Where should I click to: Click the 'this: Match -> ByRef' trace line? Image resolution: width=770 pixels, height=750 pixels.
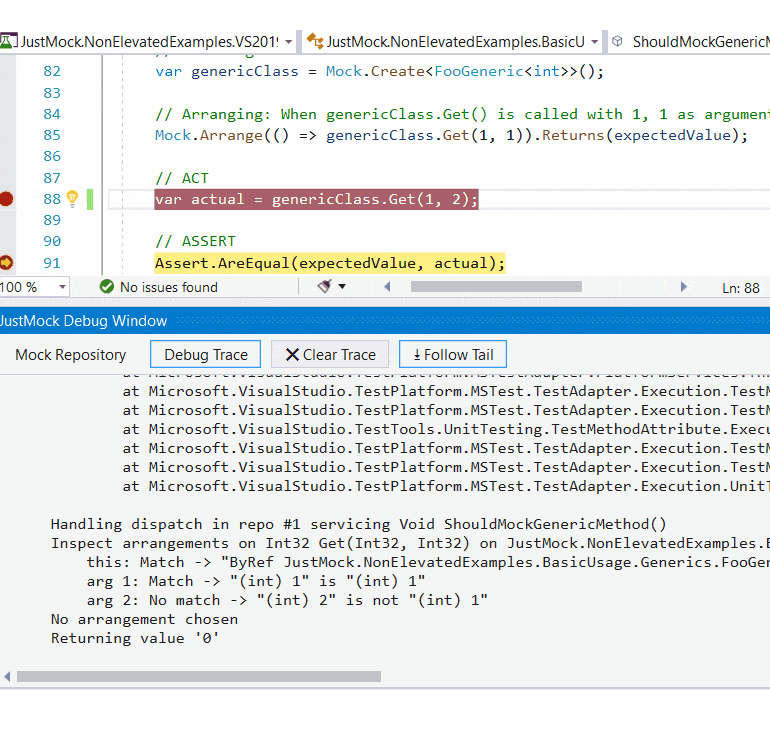[428, 562]
